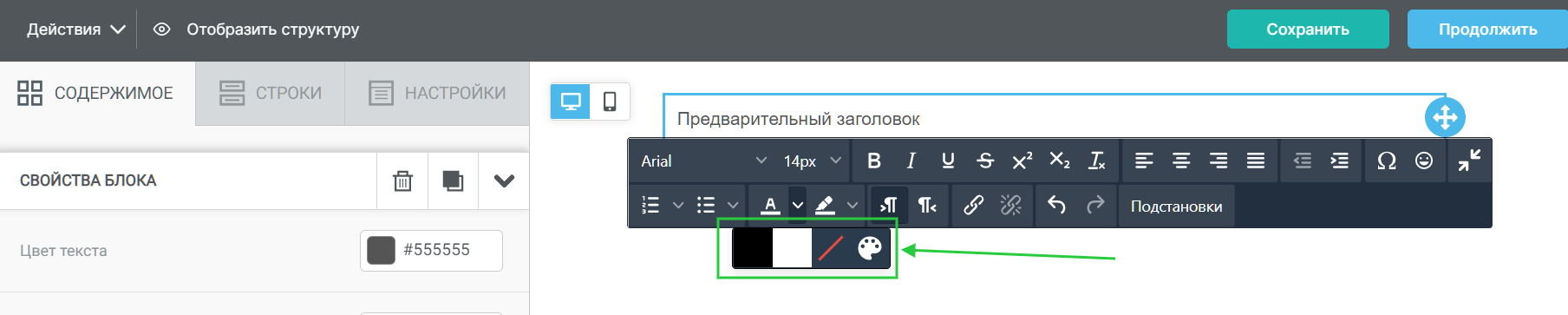Click into the Предварительный заголовок text
1568x315 pixels.
pyautogui.click(x=798, y=119)
